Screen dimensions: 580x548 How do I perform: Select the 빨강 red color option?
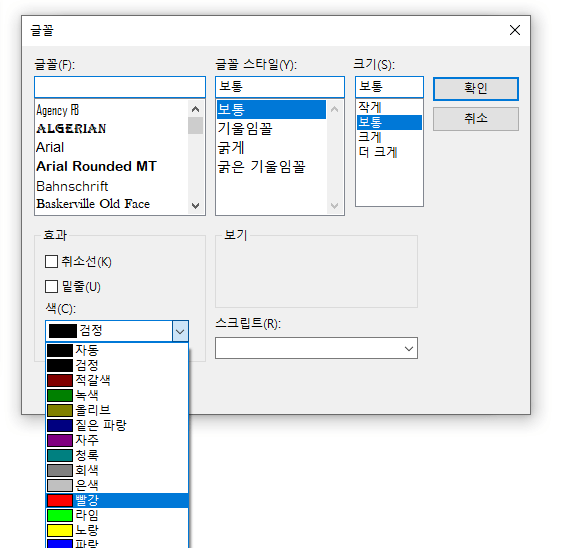click(x=117, y=500)
